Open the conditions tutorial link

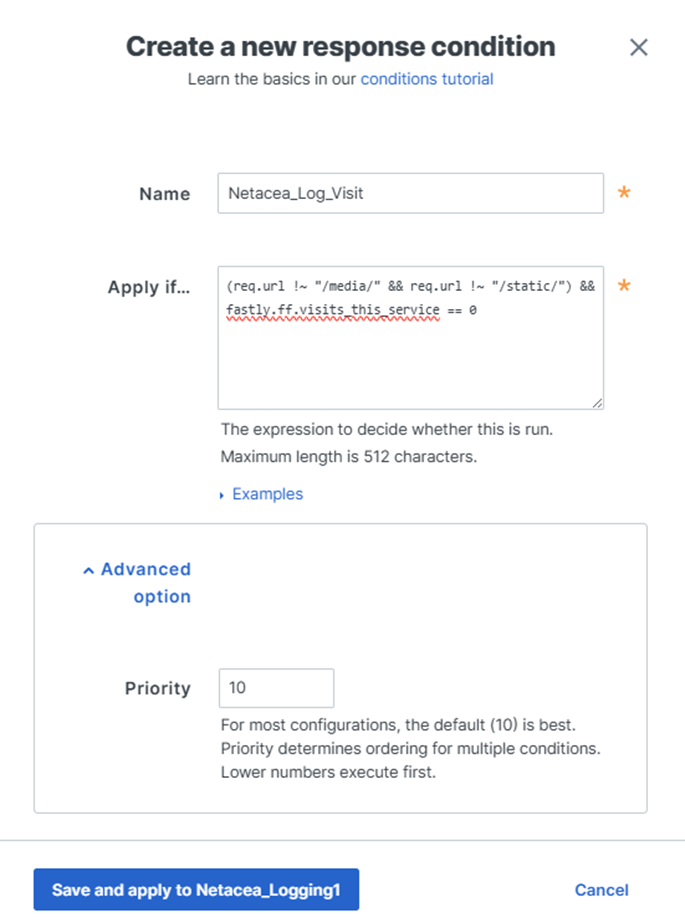[427, 78]
